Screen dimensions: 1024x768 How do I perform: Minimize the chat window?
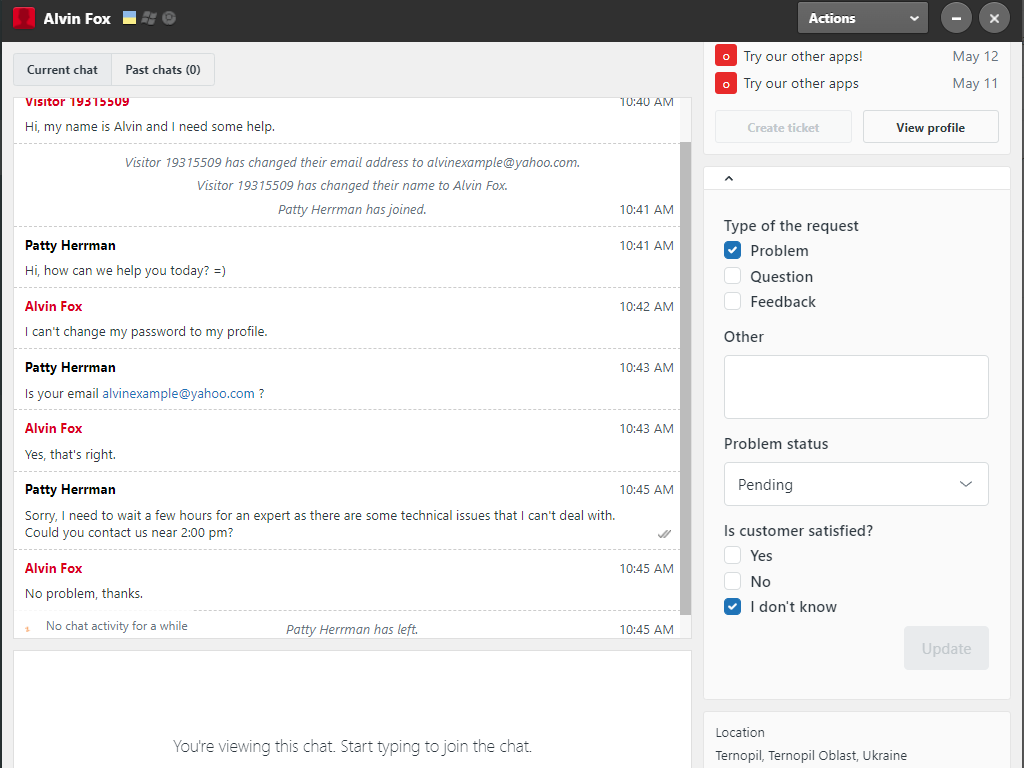(x=957, y=18)
